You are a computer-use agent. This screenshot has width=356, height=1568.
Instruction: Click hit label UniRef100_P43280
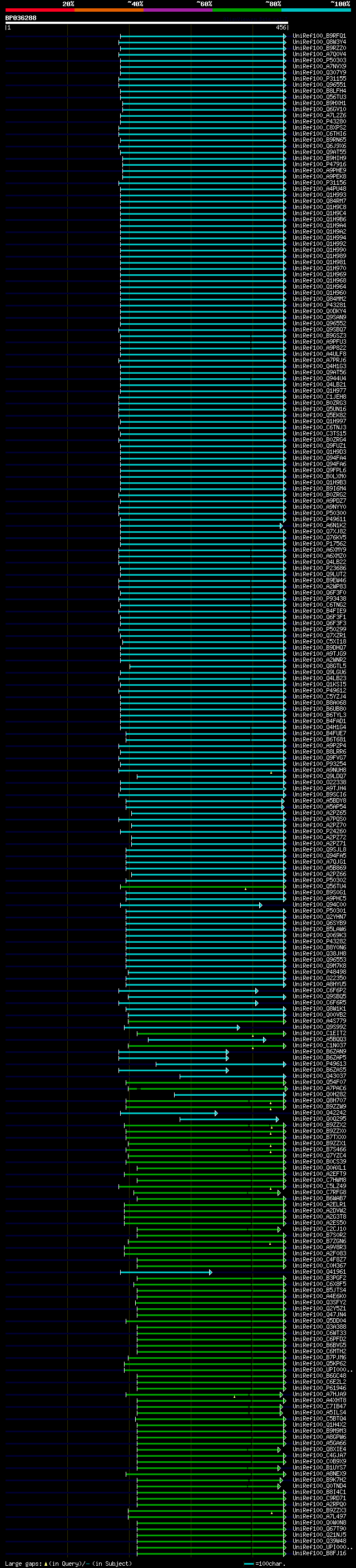coord(319,122)
